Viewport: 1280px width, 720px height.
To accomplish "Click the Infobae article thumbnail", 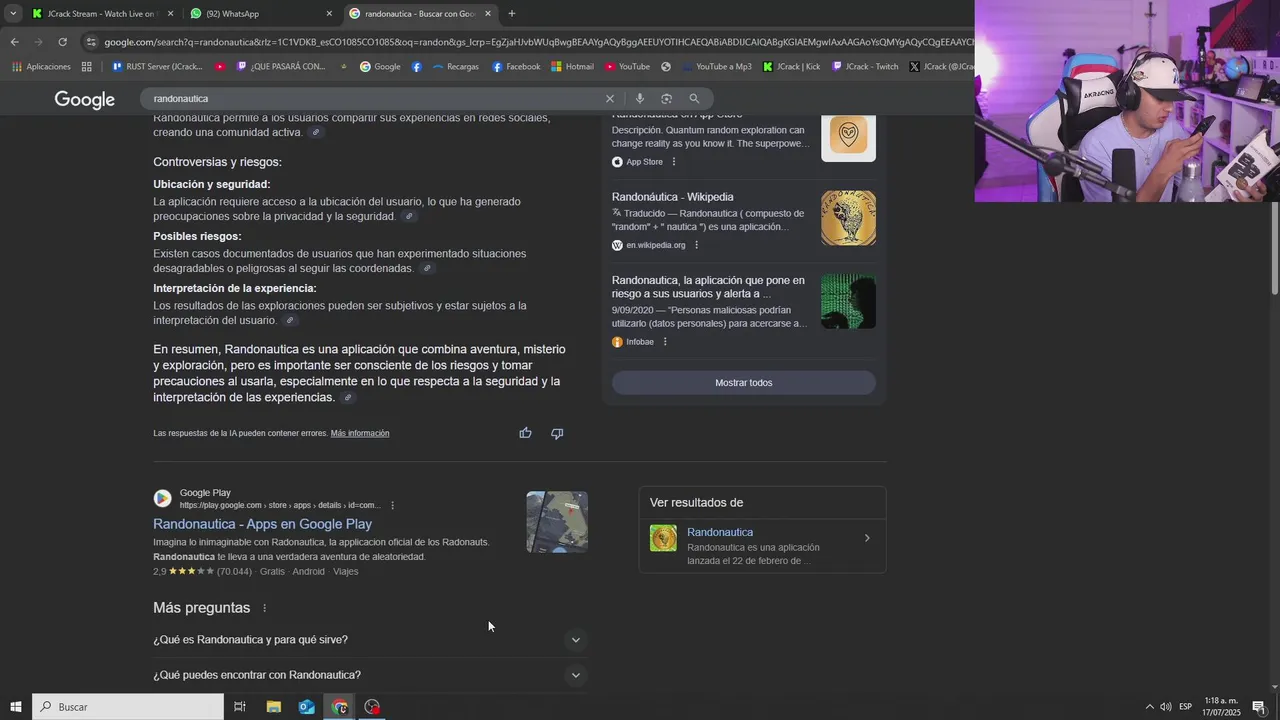I will pos(848,301).
